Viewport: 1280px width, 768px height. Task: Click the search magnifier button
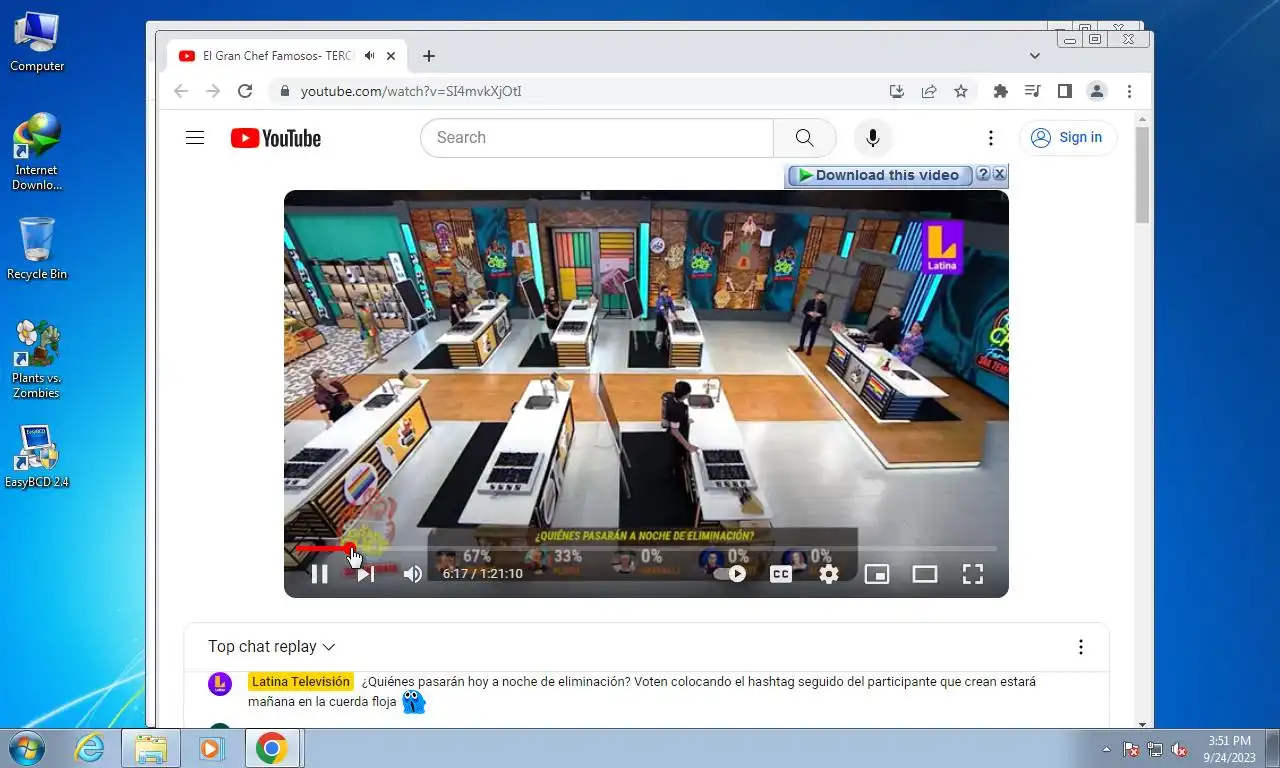point(805,138)
